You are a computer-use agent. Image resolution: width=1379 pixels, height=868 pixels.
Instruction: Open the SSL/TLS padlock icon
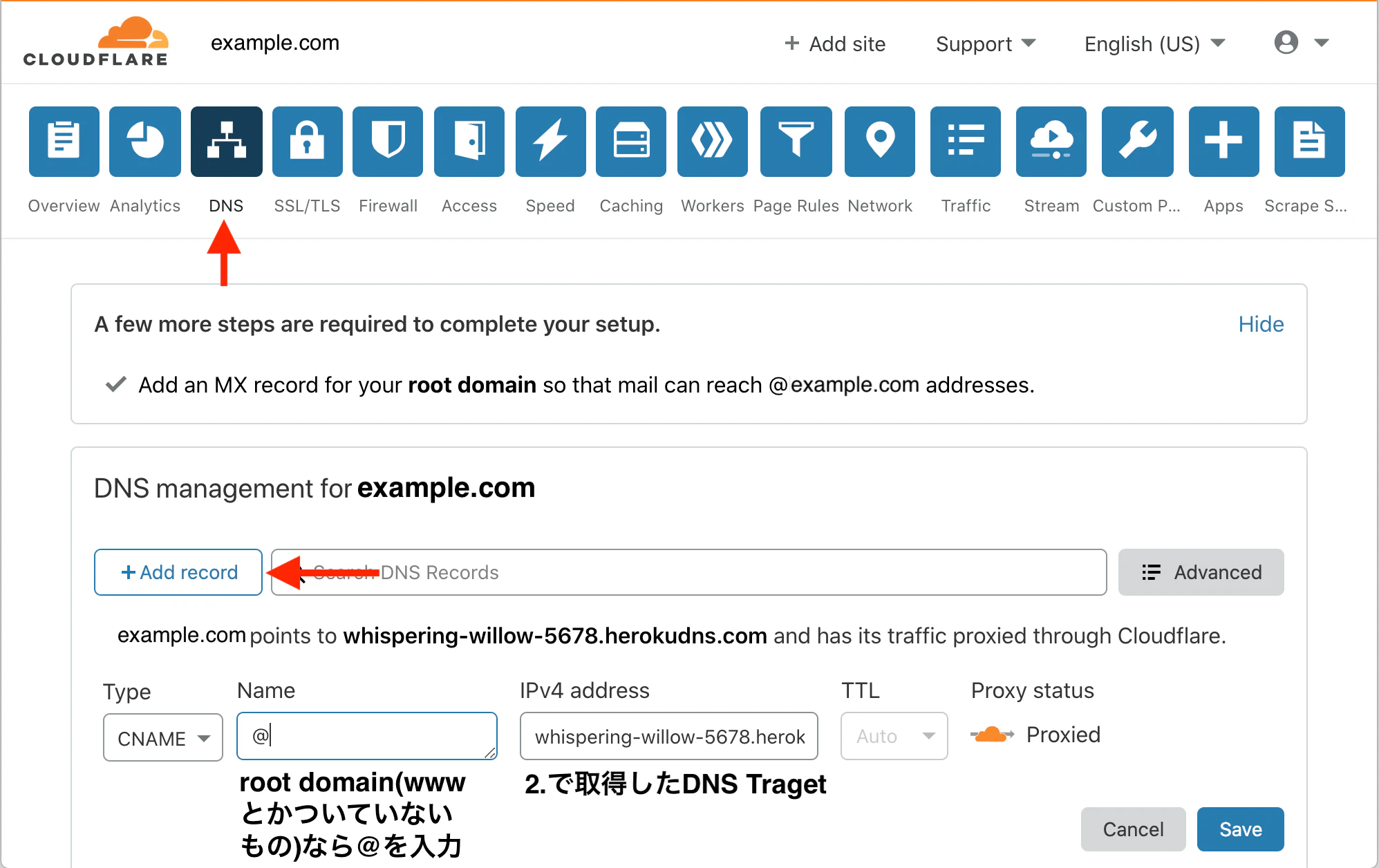[308, 142]
